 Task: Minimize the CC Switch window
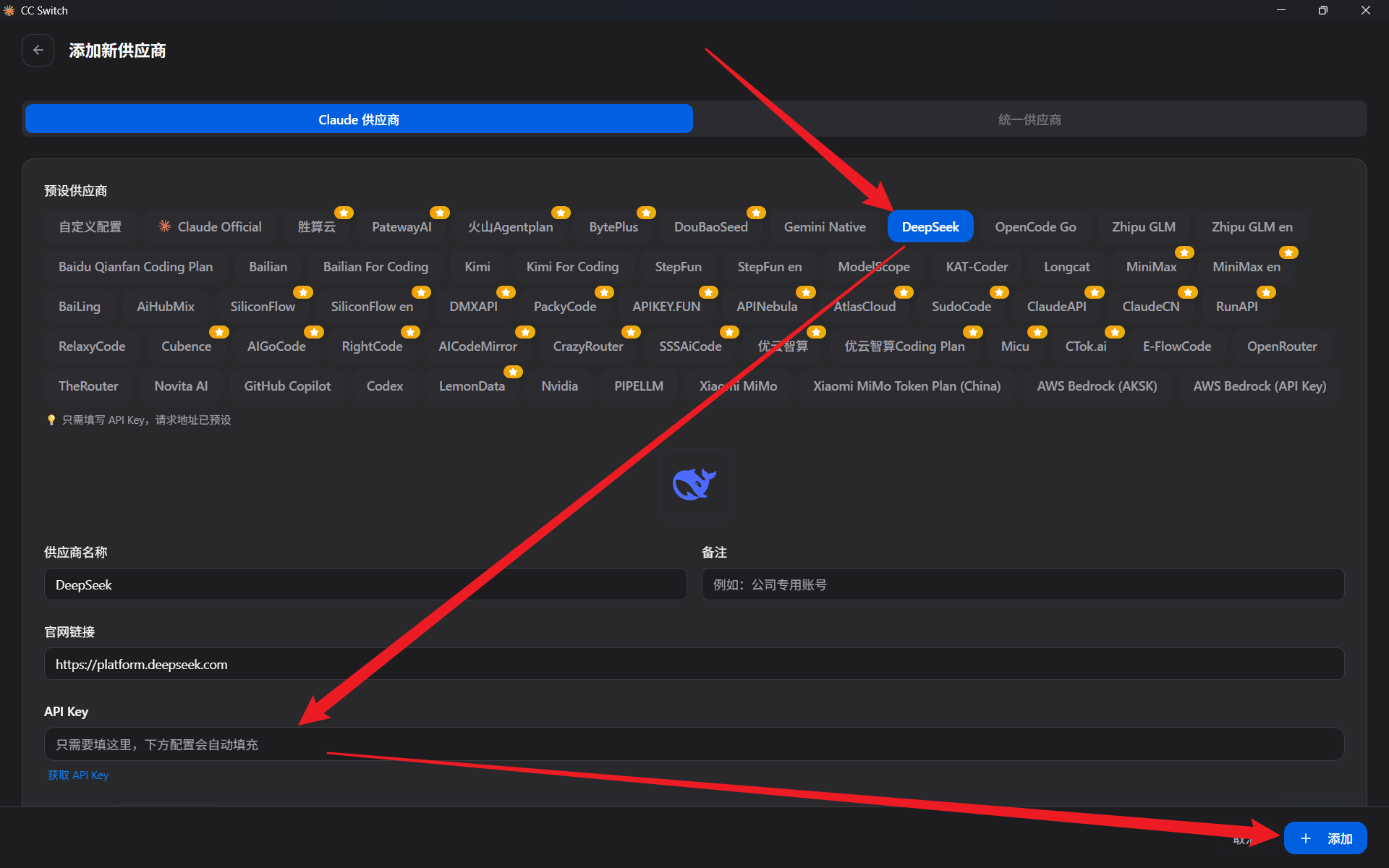(1281, 10)
